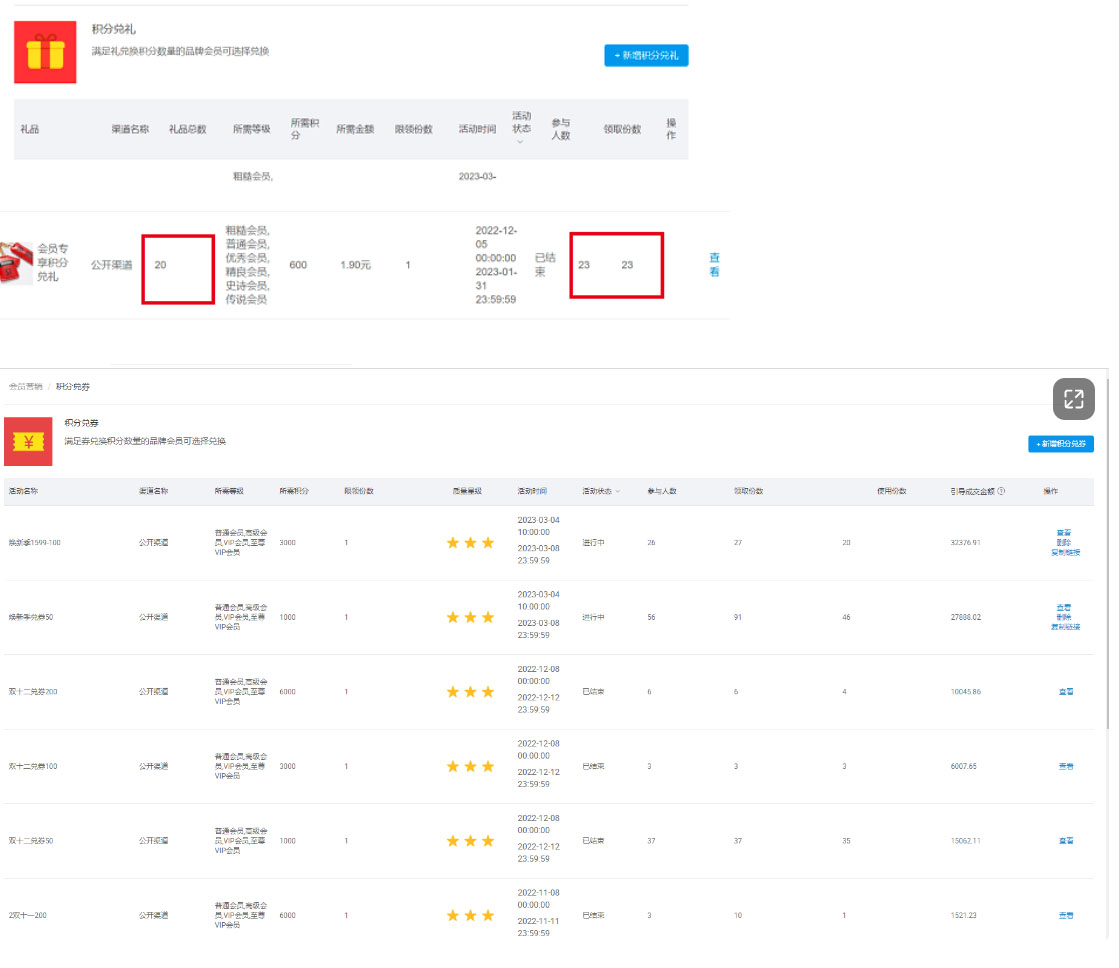Click 查看 for the 双十二兑券50 coupon

tap(1065, 841)
